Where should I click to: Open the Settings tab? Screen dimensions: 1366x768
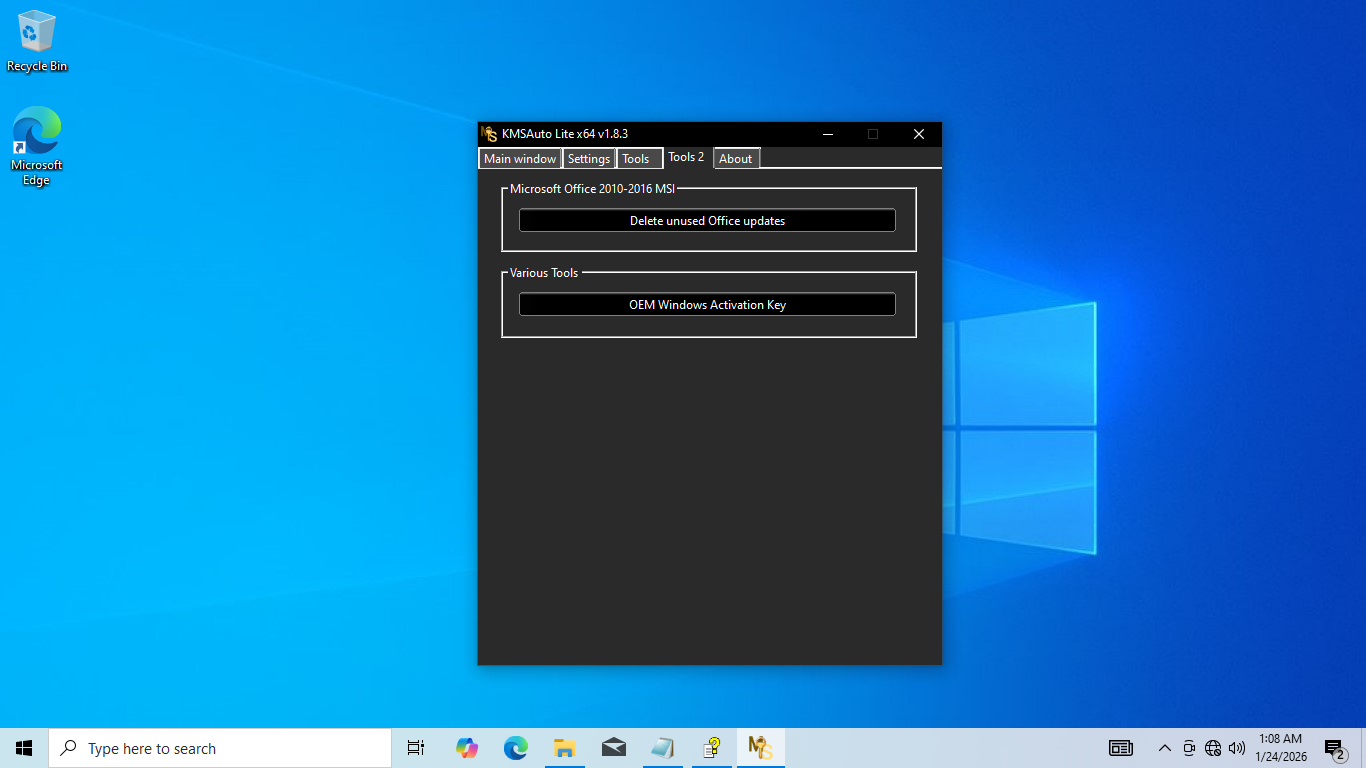pos(589,159)
